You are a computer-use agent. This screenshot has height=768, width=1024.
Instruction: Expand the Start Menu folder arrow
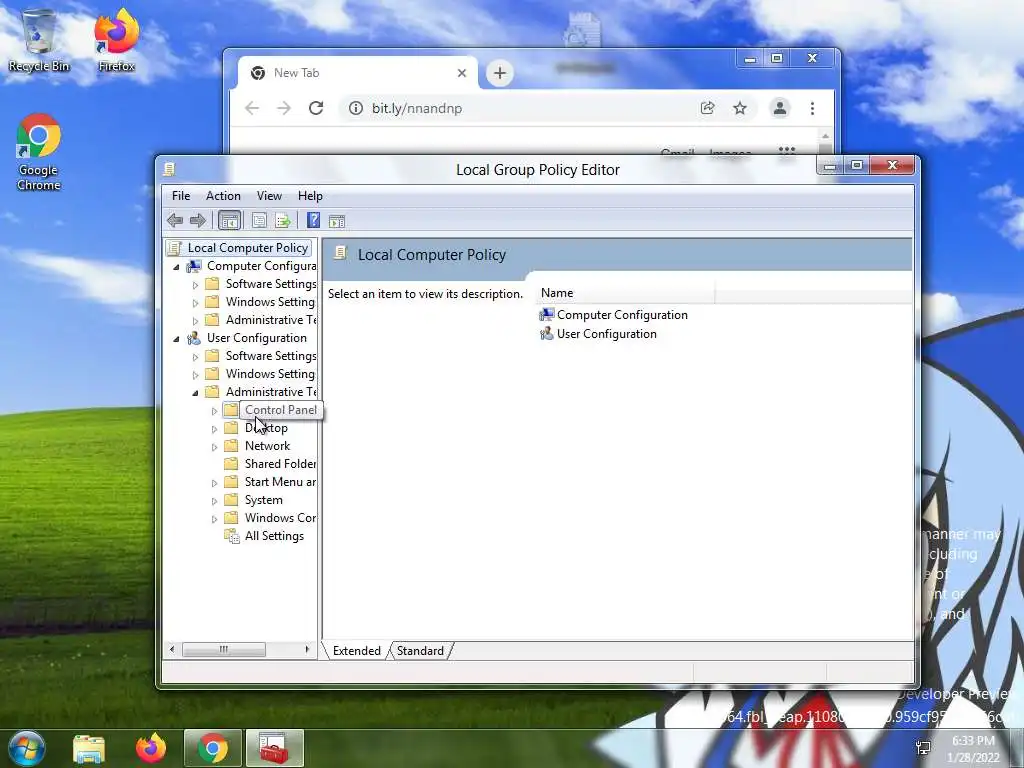pos(214,483)
